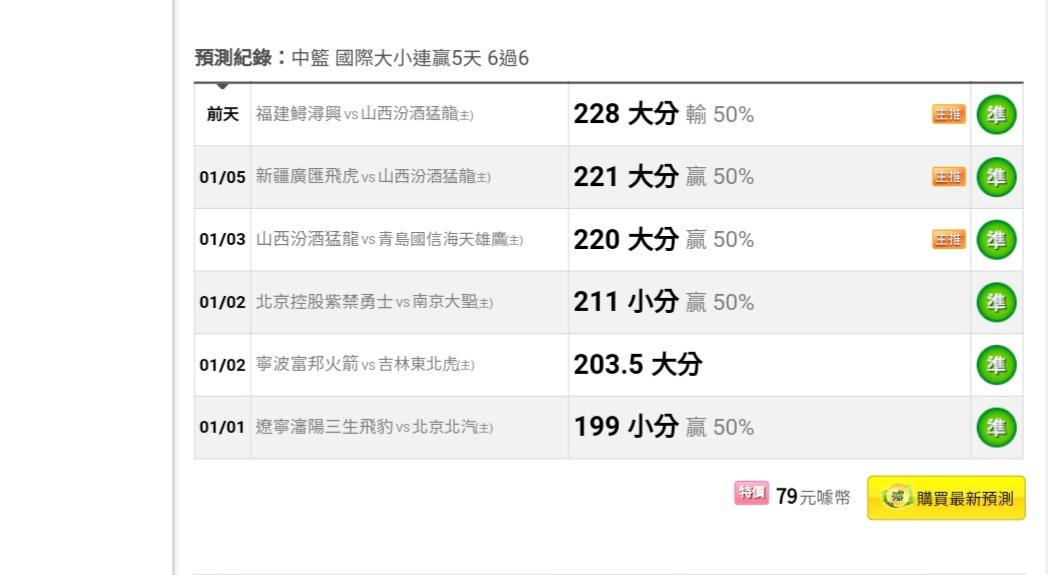Click the 前天 date cell

(x=222, y=114)
